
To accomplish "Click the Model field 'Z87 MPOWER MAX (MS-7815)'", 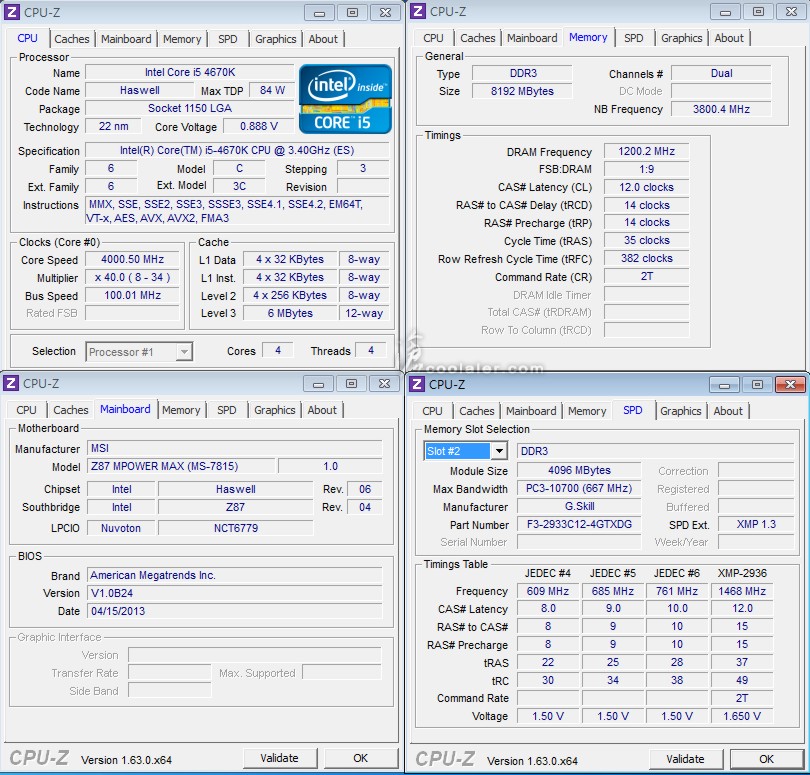I will (x=181, y=466).
